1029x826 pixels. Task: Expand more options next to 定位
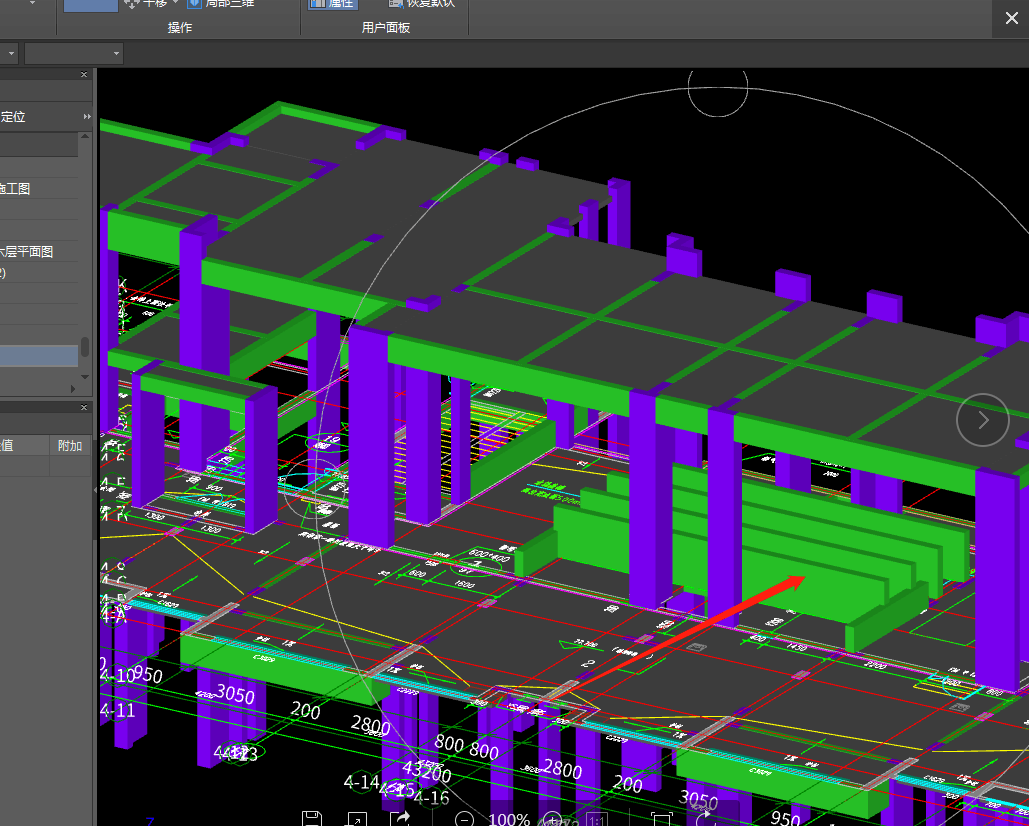87,117
